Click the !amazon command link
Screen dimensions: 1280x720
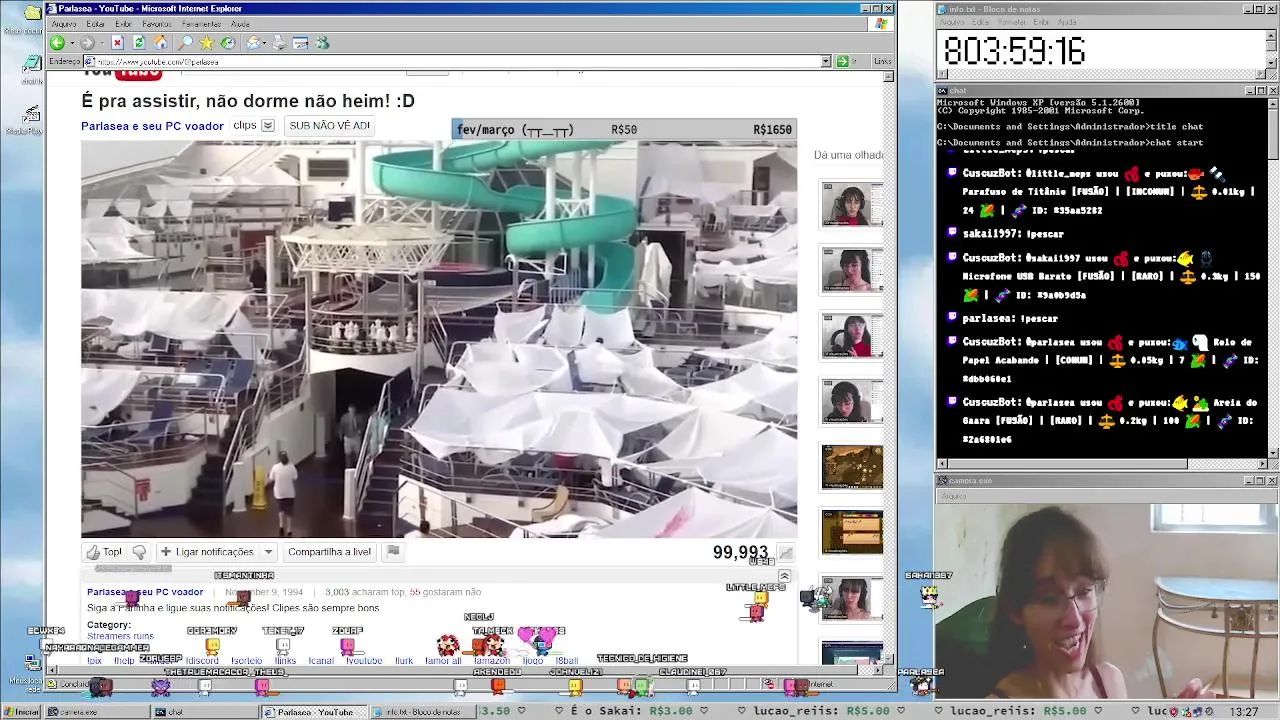click(491, 661)
